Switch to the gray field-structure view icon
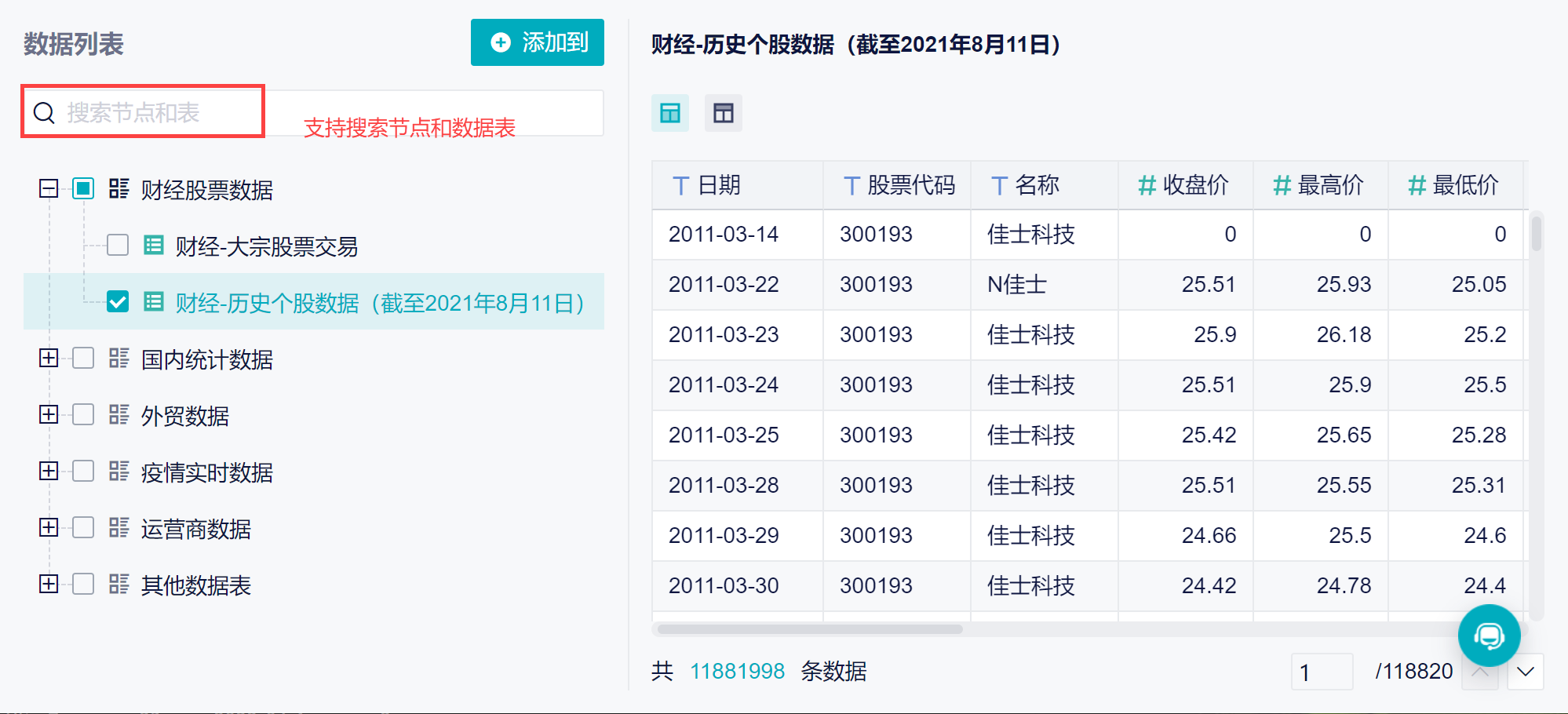1568x714 pixels. click(724, 113)
